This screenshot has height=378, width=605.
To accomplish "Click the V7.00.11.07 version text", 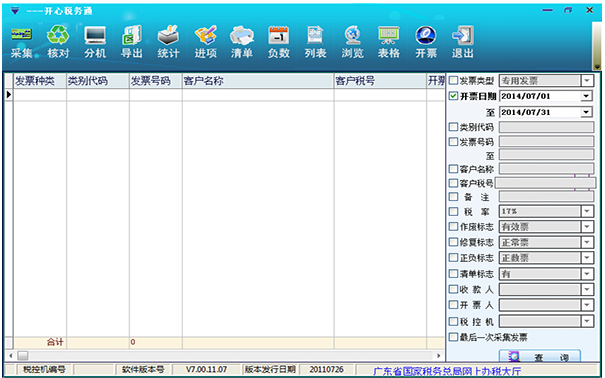I will 206,370.
